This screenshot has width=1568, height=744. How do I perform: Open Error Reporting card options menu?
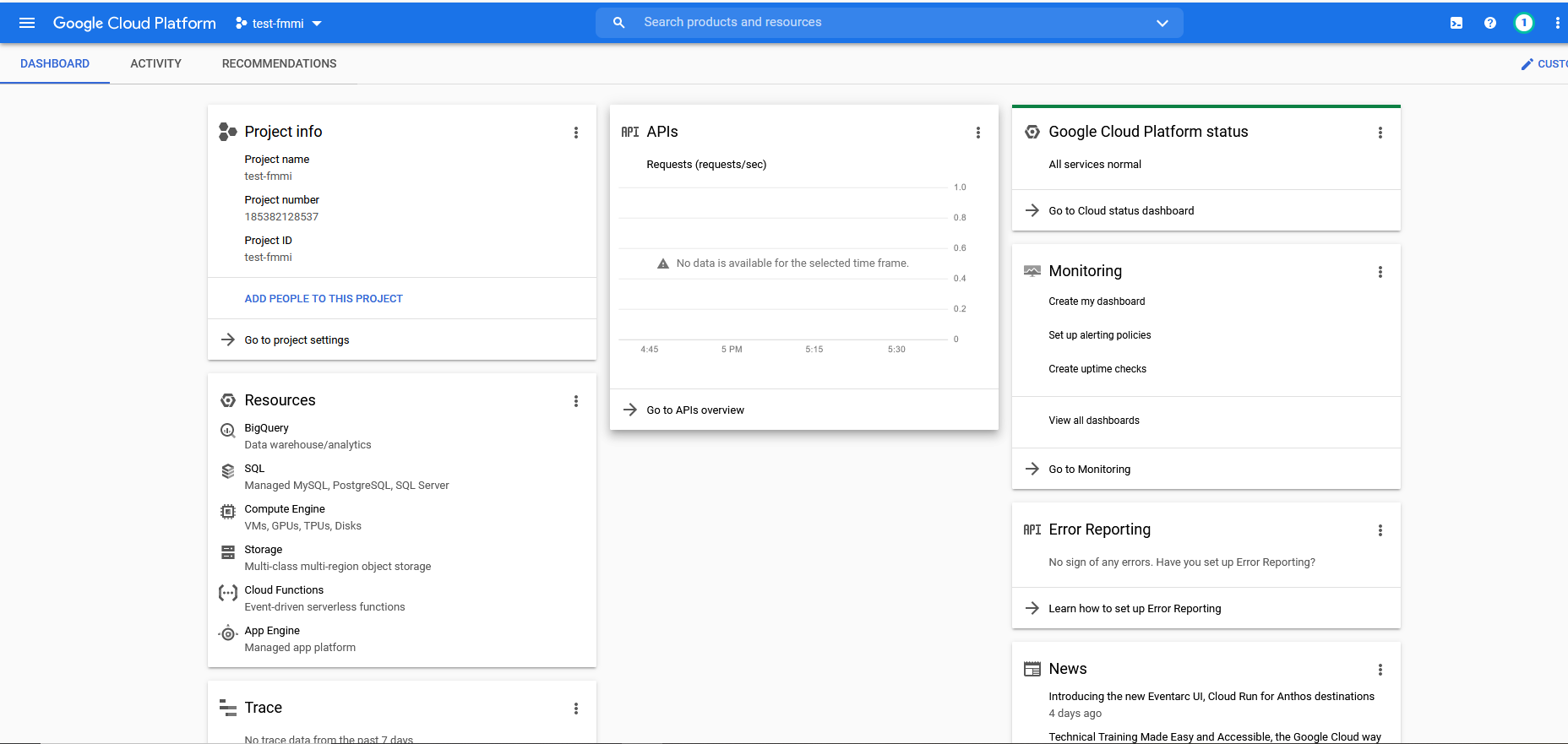(x=1380, y=530)
